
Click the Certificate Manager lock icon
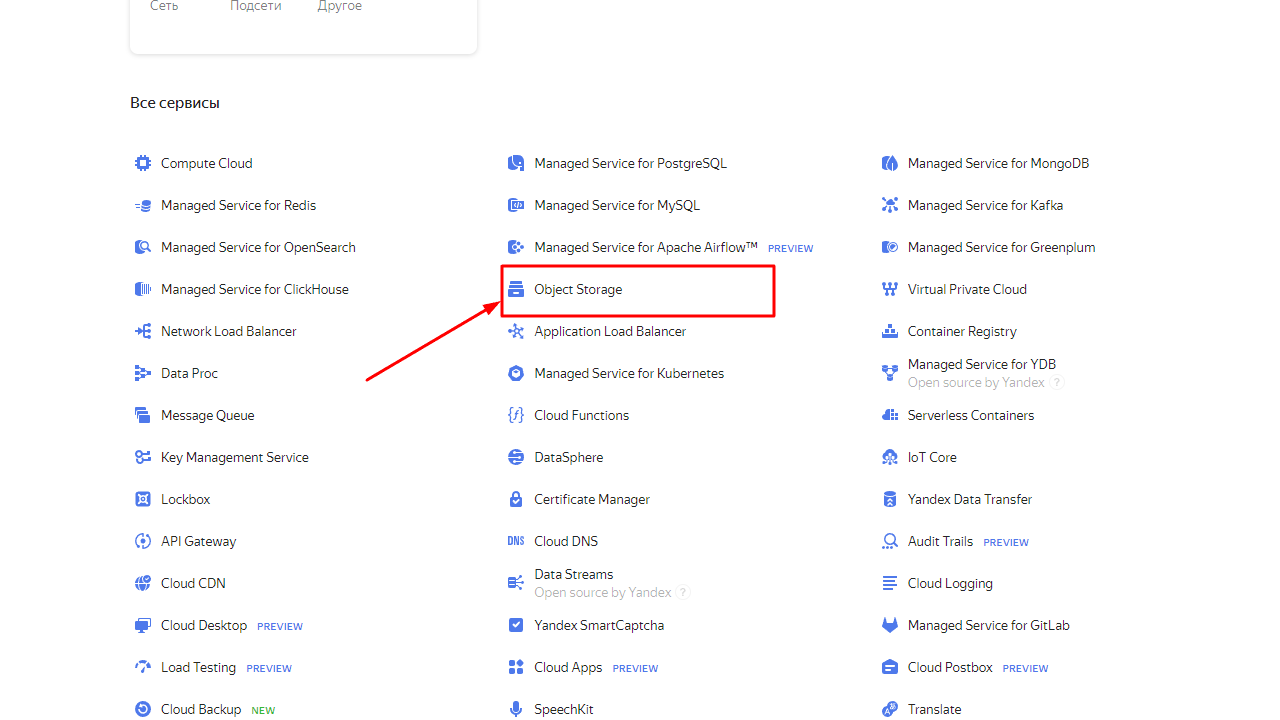[x=516, y=499]
